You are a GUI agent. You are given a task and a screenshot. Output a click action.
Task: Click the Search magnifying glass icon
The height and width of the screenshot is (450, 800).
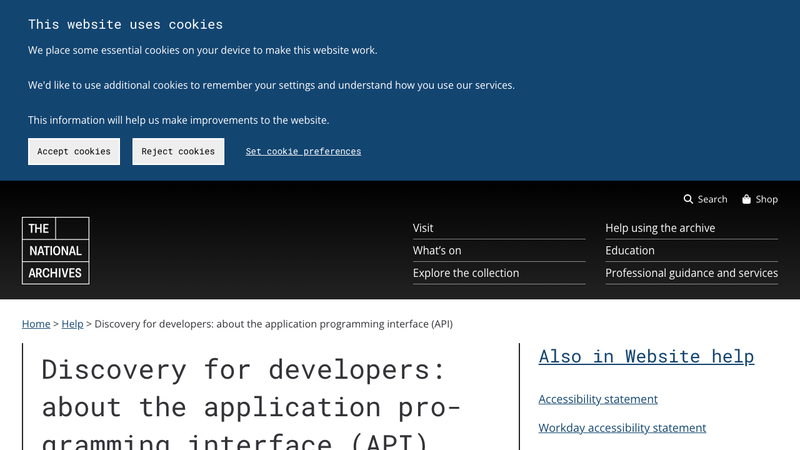(688, 199)
